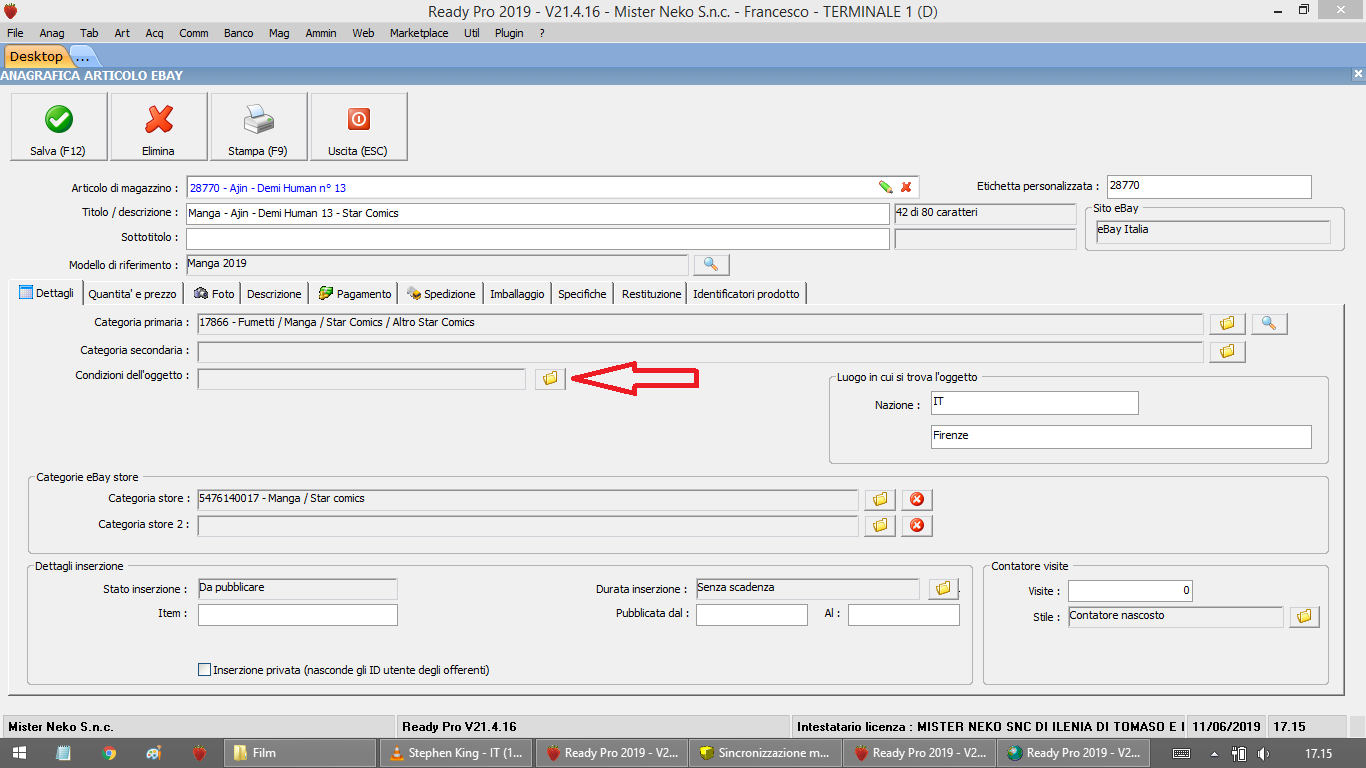This screenshot has height=768, width=1366.
Task: Choose Categoria store 2 via folder icon
Action: (880, 525)
